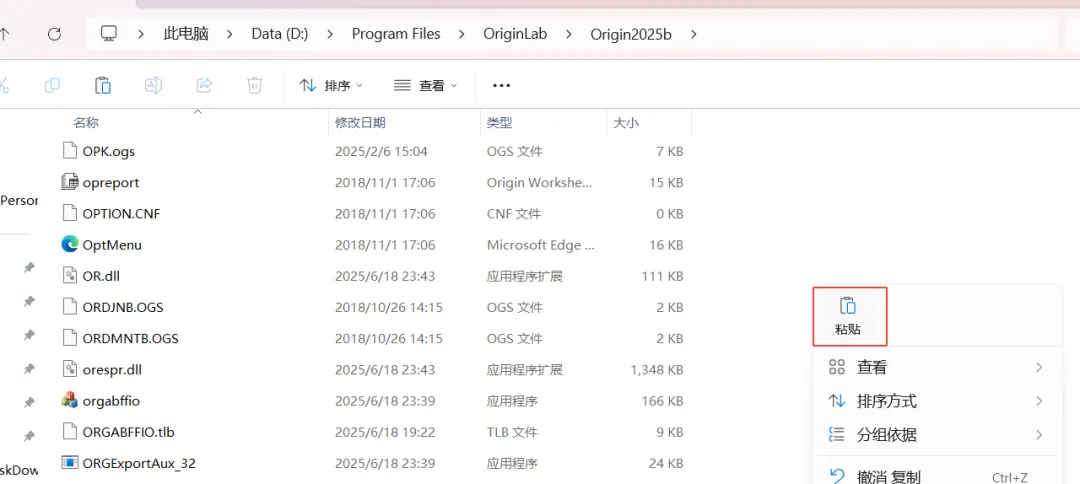The width and height of the screenshot is (1080, 484).
Task: Expand the chevron after Program Files
Action: (462, 34)
